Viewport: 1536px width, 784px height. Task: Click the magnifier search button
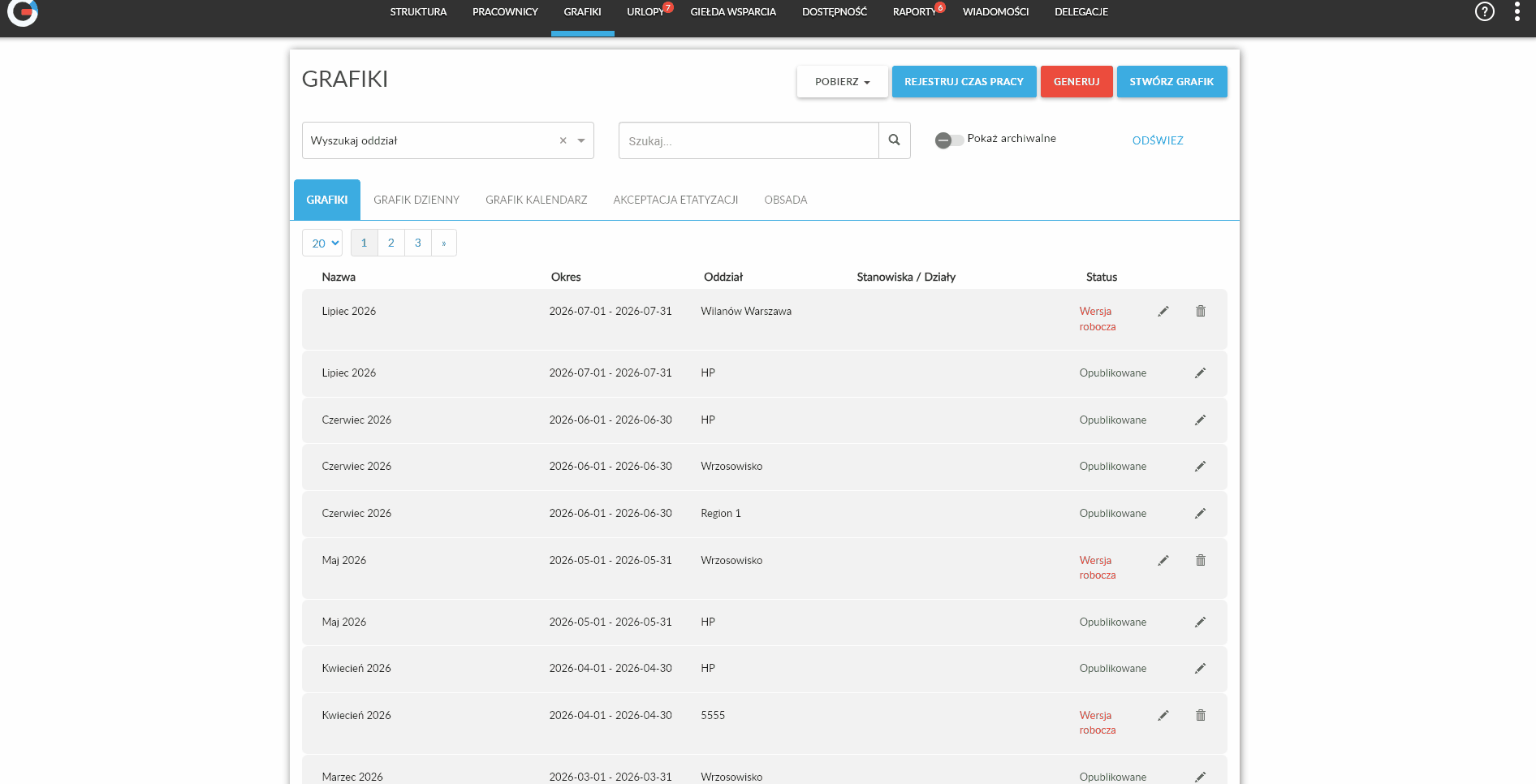tap(894, 140)
